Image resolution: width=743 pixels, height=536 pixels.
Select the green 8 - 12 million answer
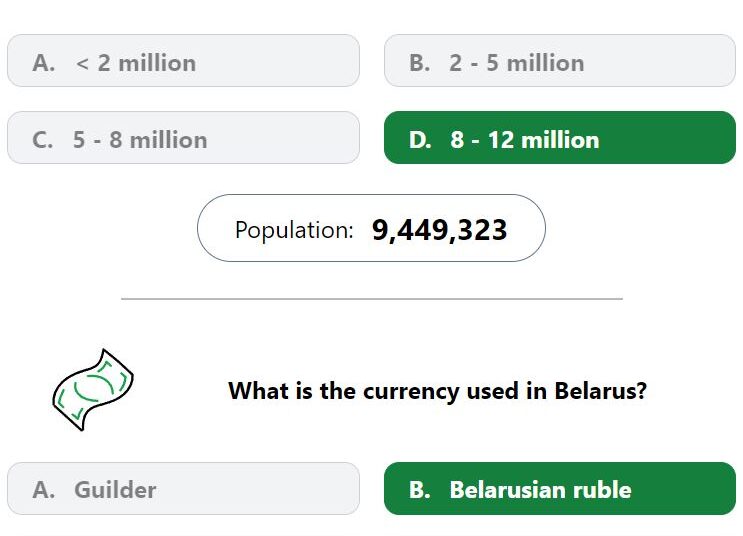pos(560,138)
